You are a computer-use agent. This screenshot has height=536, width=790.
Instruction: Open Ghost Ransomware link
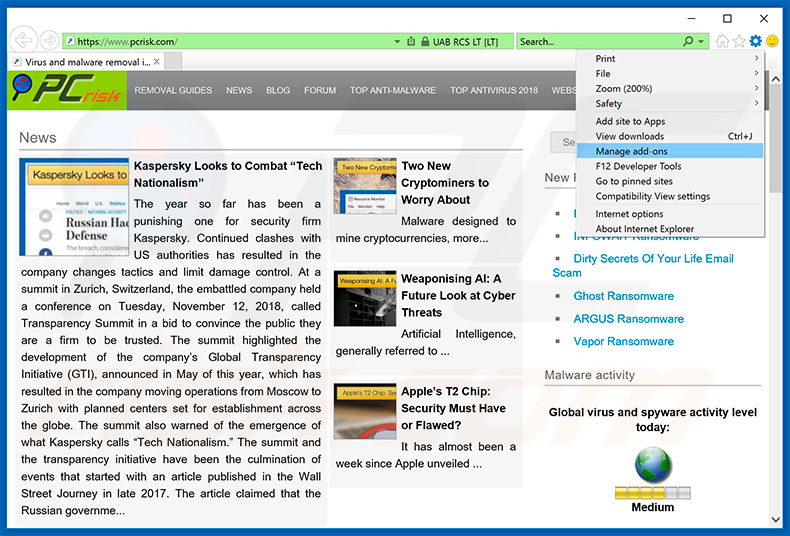(623, 296)
